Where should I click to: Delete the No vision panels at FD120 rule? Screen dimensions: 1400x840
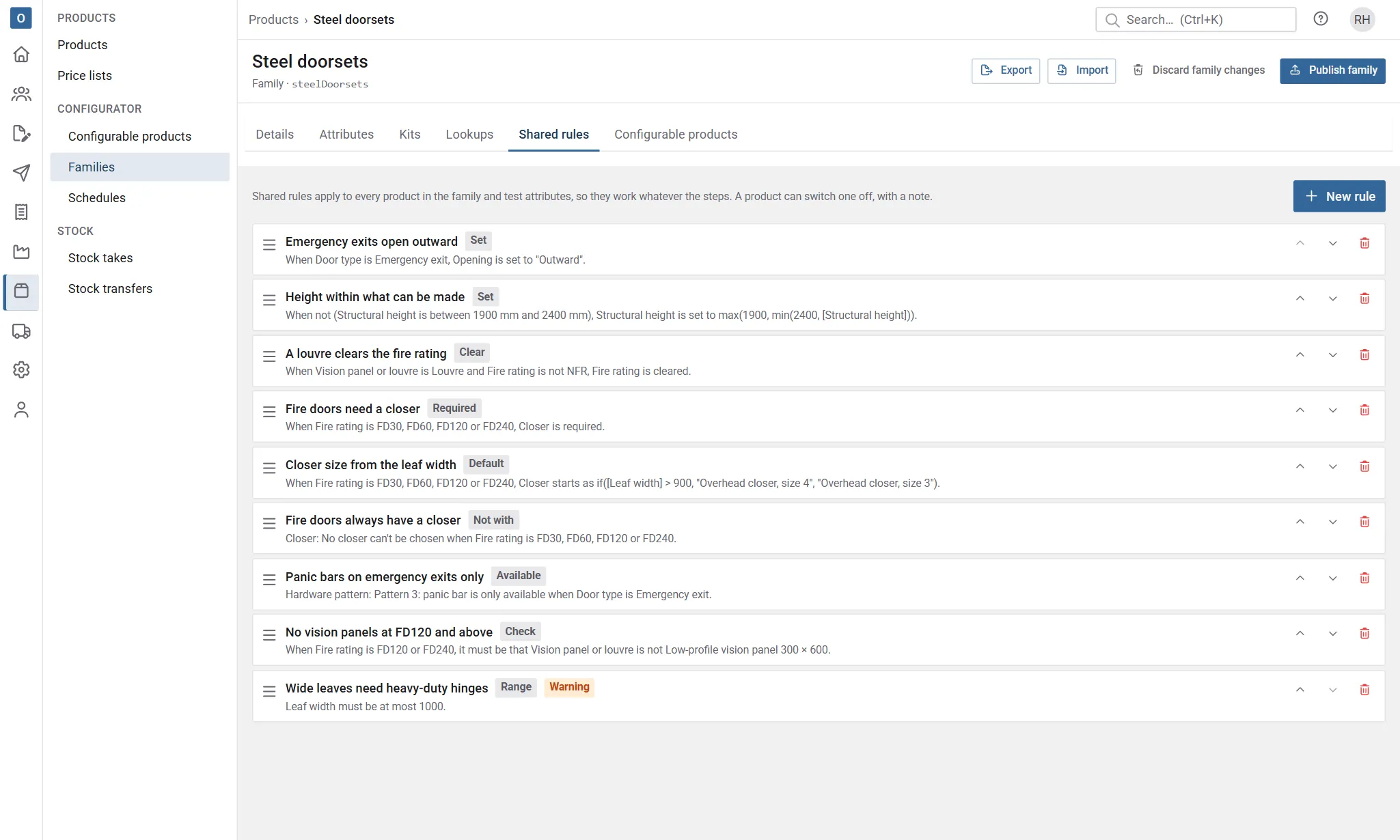[1364, 634]
